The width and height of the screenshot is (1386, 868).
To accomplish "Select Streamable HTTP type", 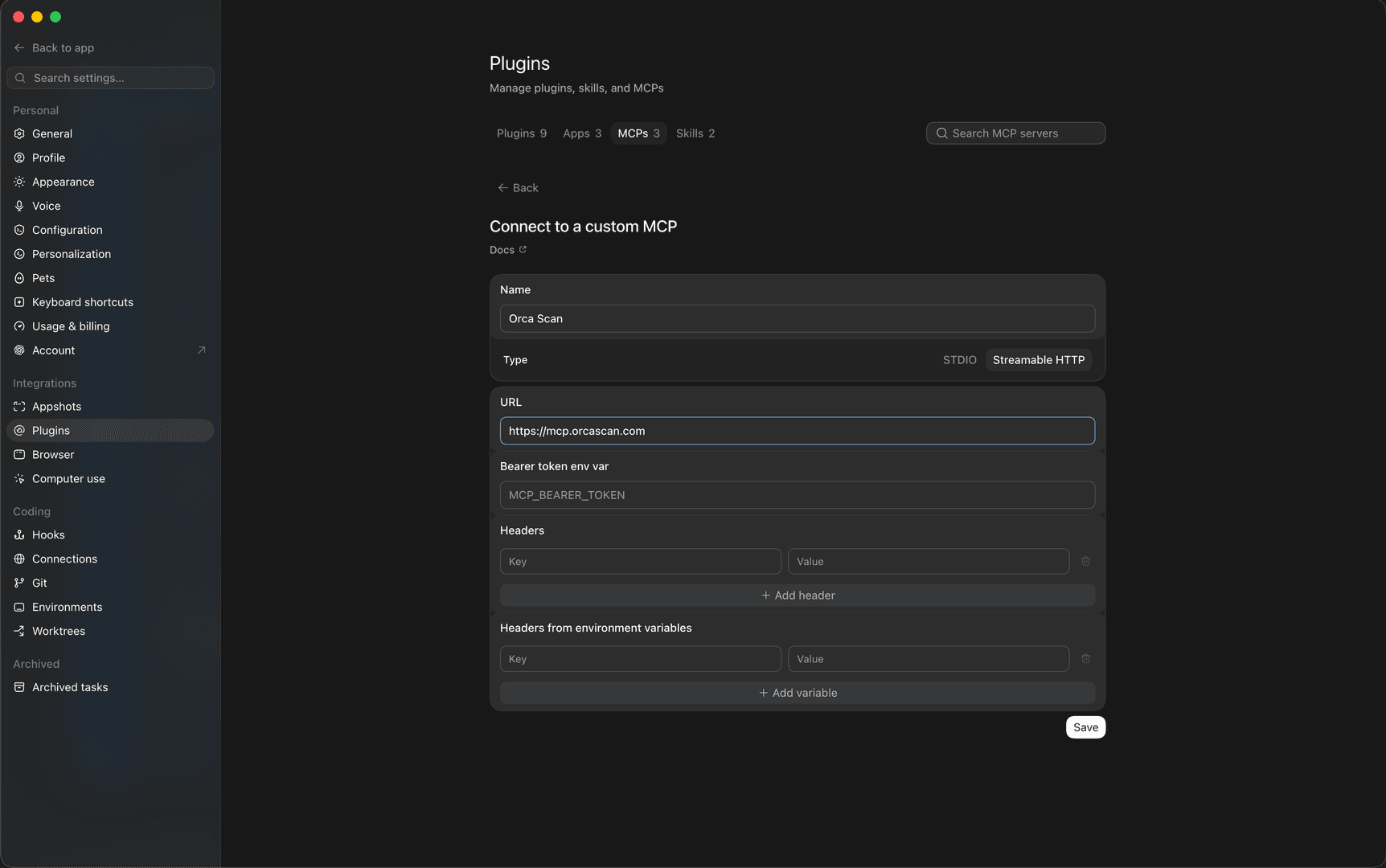I will coord(1039,360).
